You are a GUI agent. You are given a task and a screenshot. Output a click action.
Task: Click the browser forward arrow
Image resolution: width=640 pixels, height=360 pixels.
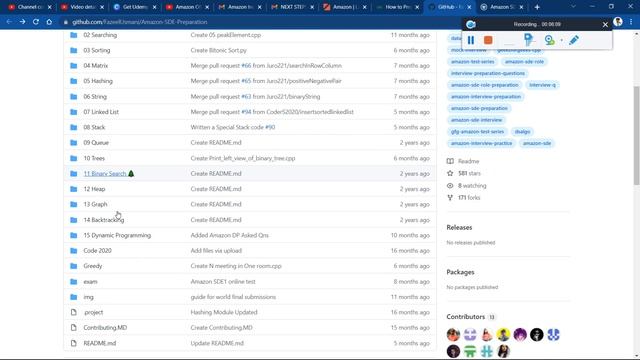pos(22,22)
